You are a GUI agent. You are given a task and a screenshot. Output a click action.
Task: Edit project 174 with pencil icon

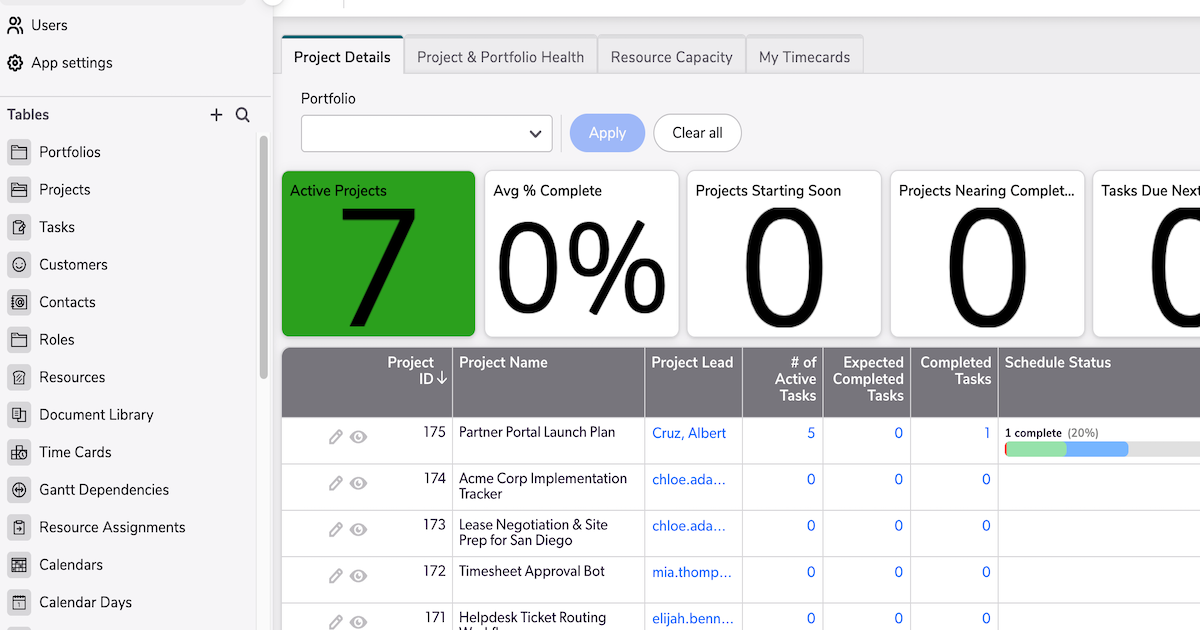tap(336, 483)
